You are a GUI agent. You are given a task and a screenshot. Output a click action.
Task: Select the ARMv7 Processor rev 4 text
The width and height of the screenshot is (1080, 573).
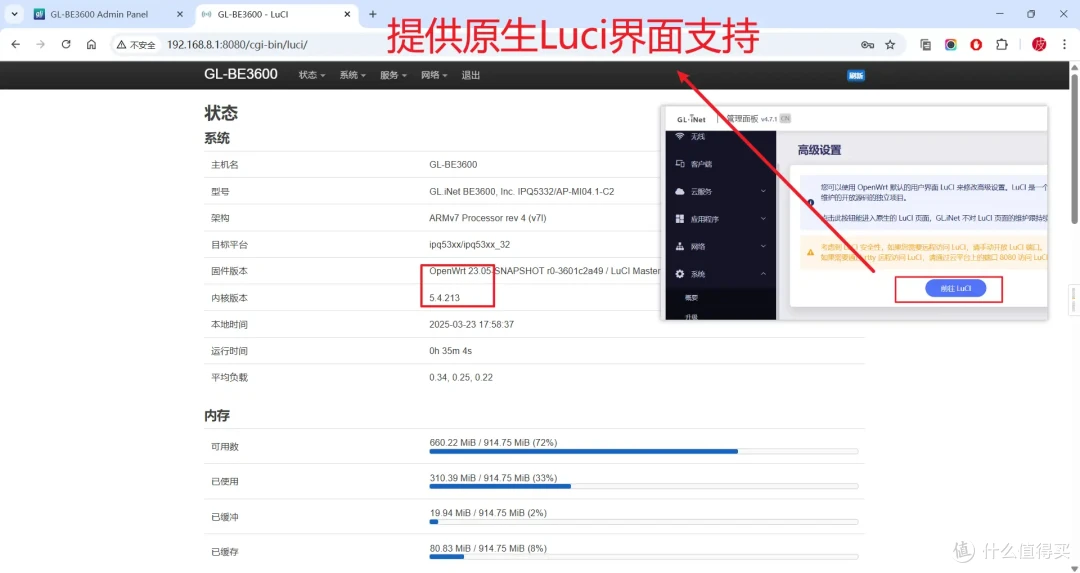(x=488, y=218)
